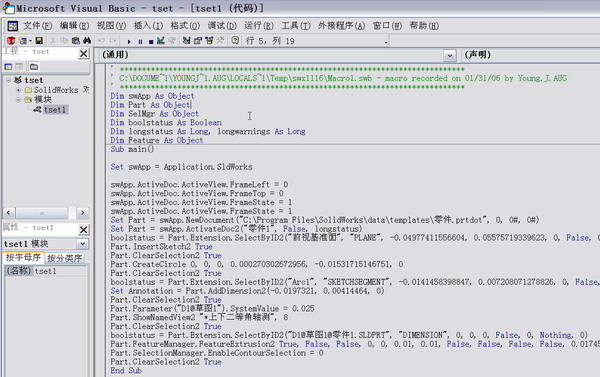Image resolution: width=600 pixels, height=377 pixels.
Task: Click 'Part.InsertSketch2 True' code line
Action: coord(161,247)
